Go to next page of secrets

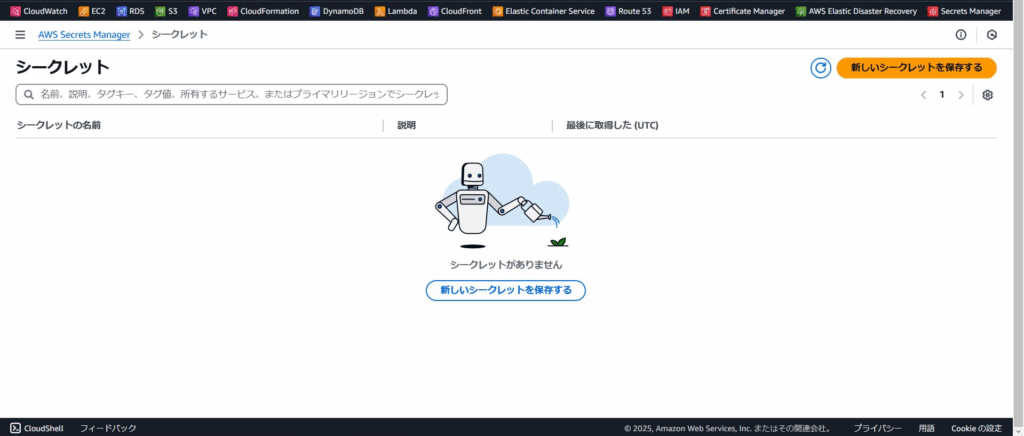click(x=961, y=95)
